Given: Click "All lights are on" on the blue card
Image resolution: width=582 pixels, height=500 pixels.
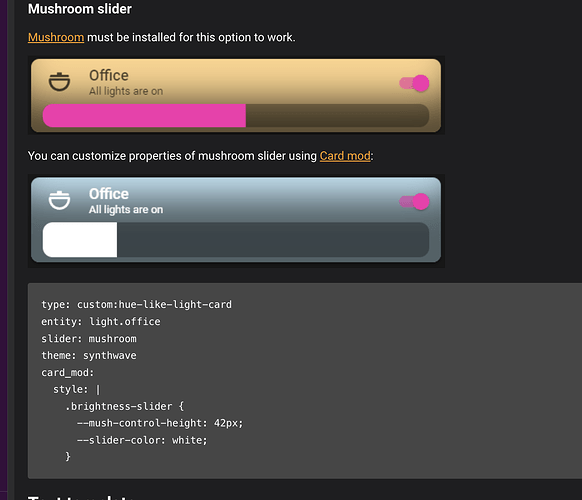Looking at the screenshot, I should coord(126,210).
